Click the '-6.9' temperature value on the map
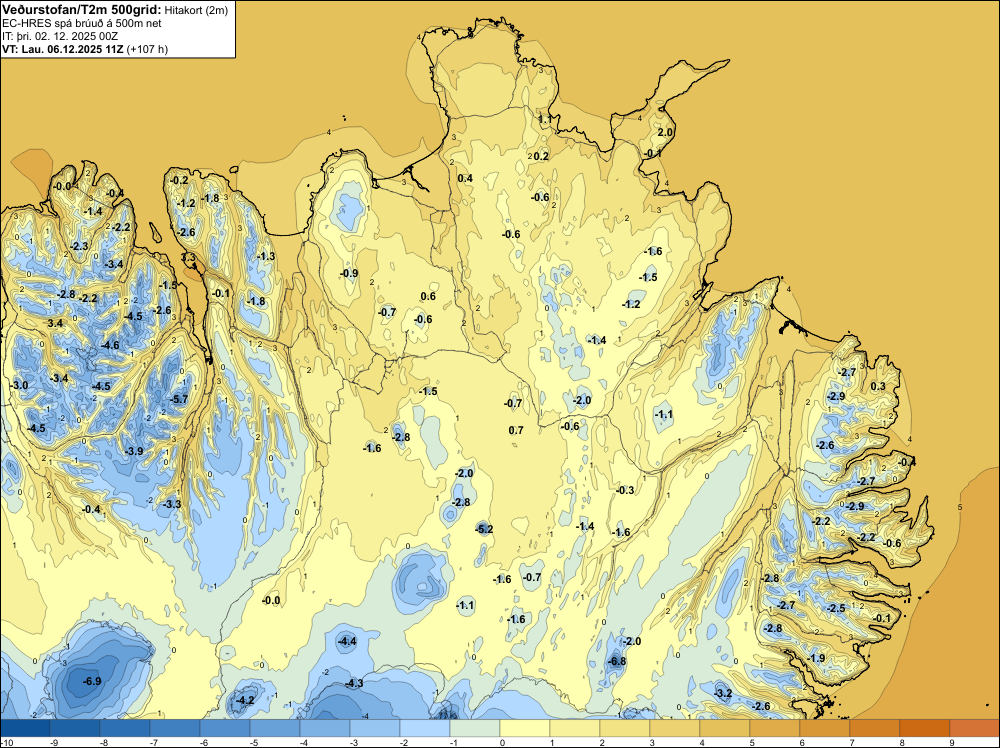Screen dimensions: 1000x748 coord(92,681)
